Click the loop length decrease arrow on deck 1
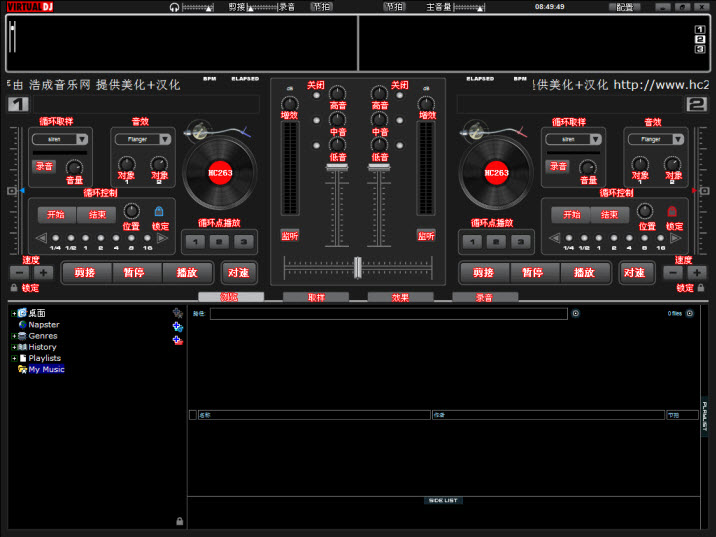The image size is (716, 537). [x=41, y=238]
